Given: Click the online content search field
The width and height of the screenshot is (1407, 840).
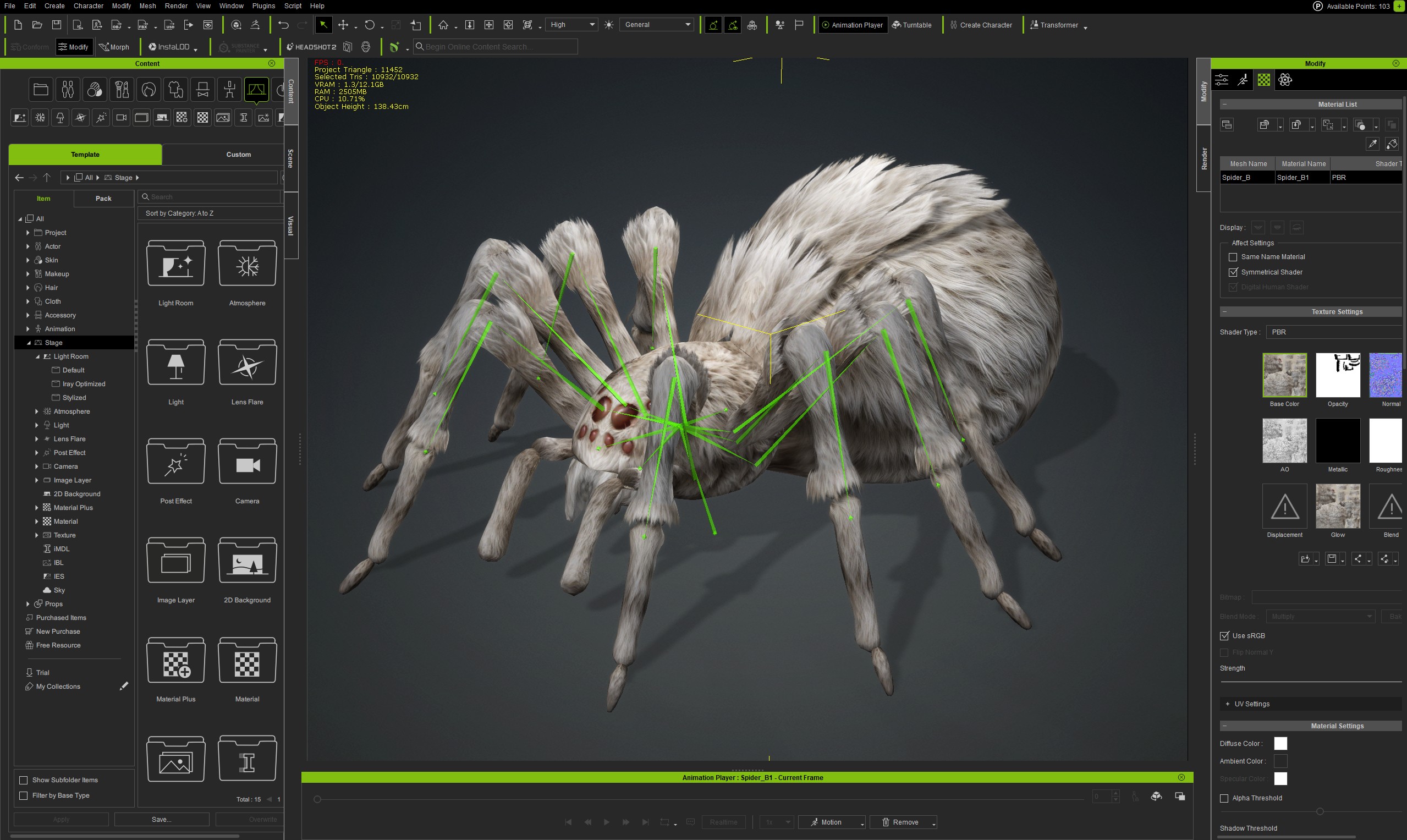Looking at the screenshot, I should [496, 46].
